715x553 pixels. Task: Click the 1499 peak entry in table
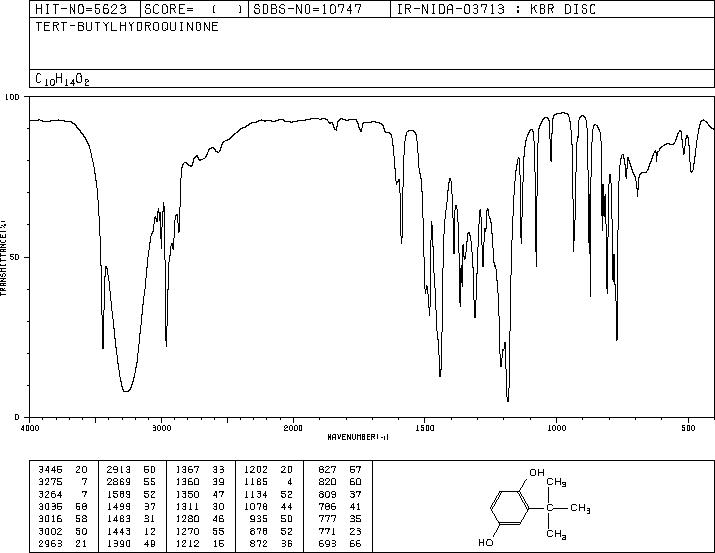point(131,506)
